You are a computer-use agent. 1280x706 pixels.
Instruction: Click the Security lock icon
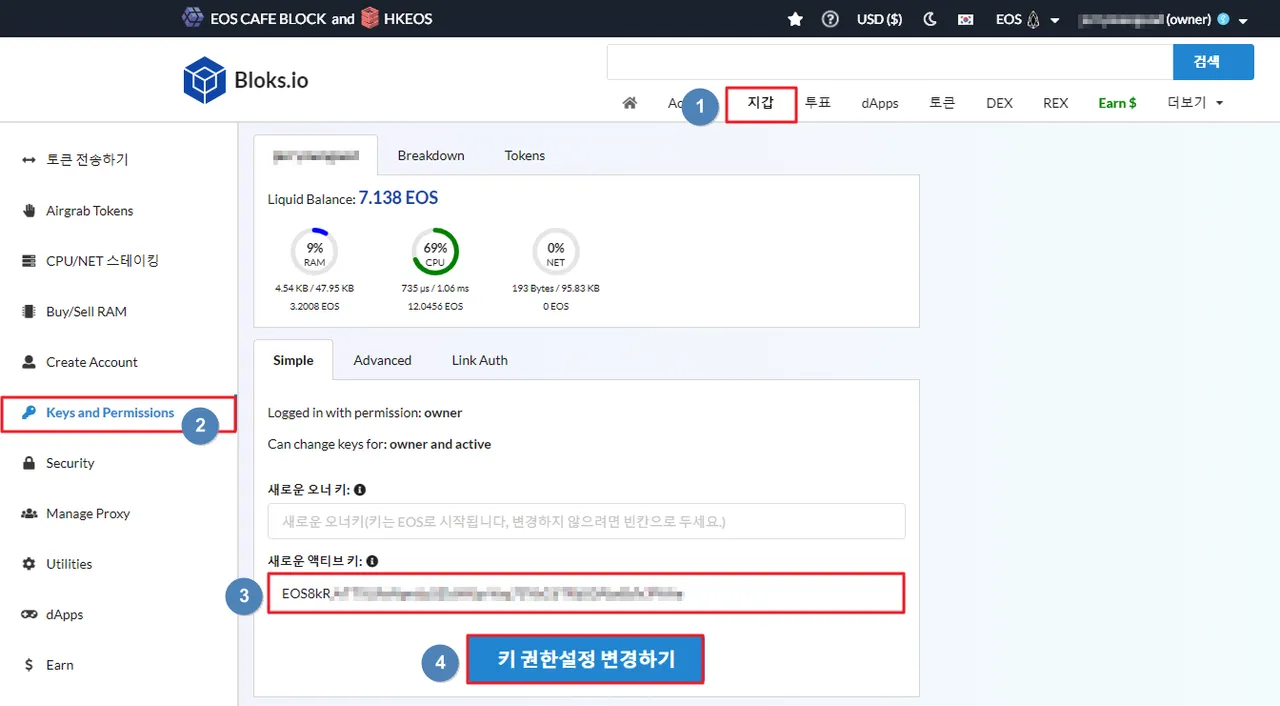pyautogui.click(x=29, y=463)
